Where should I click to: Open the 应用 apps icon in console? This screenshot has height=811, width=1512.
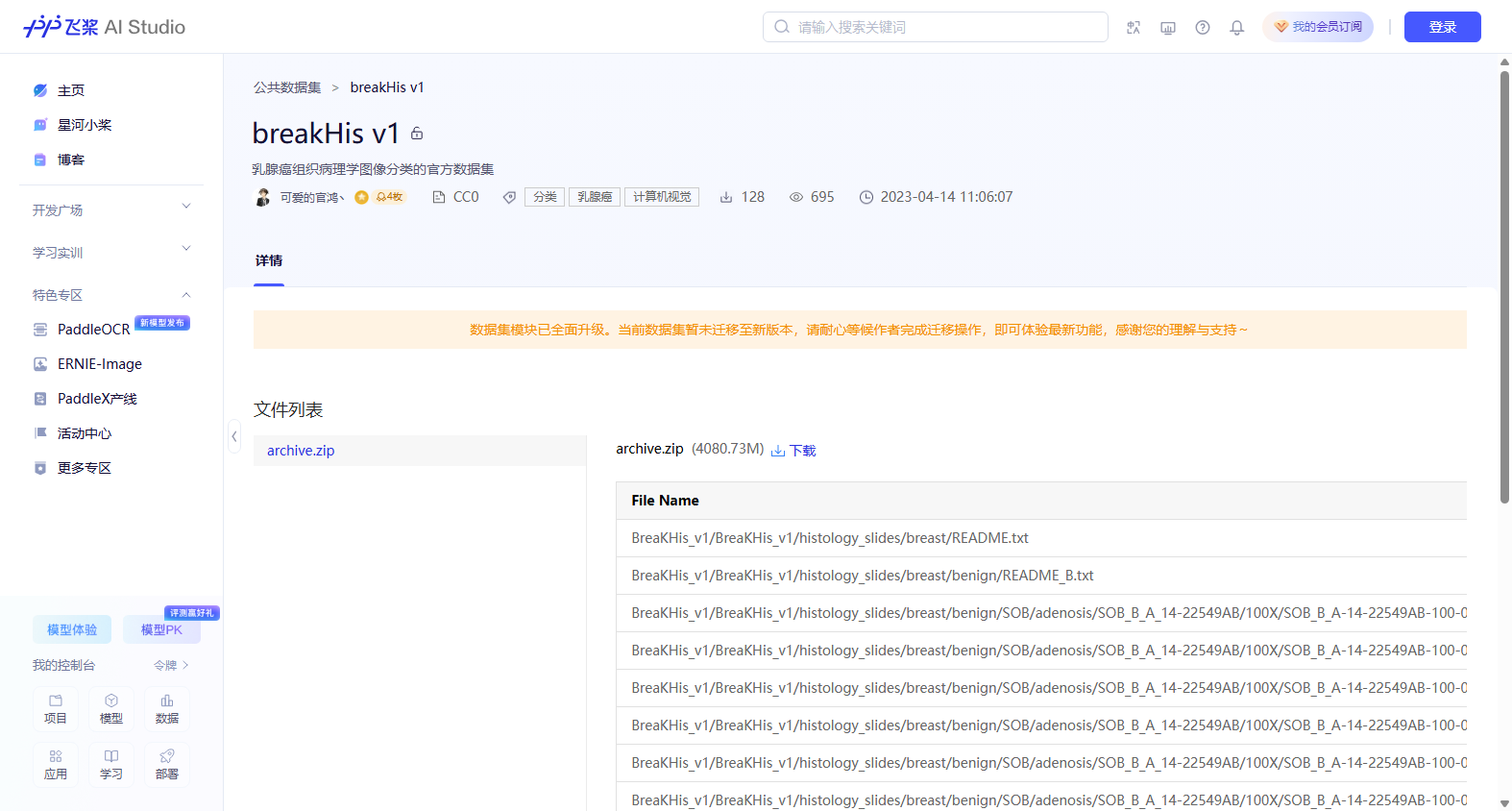[x=56, y=765]
